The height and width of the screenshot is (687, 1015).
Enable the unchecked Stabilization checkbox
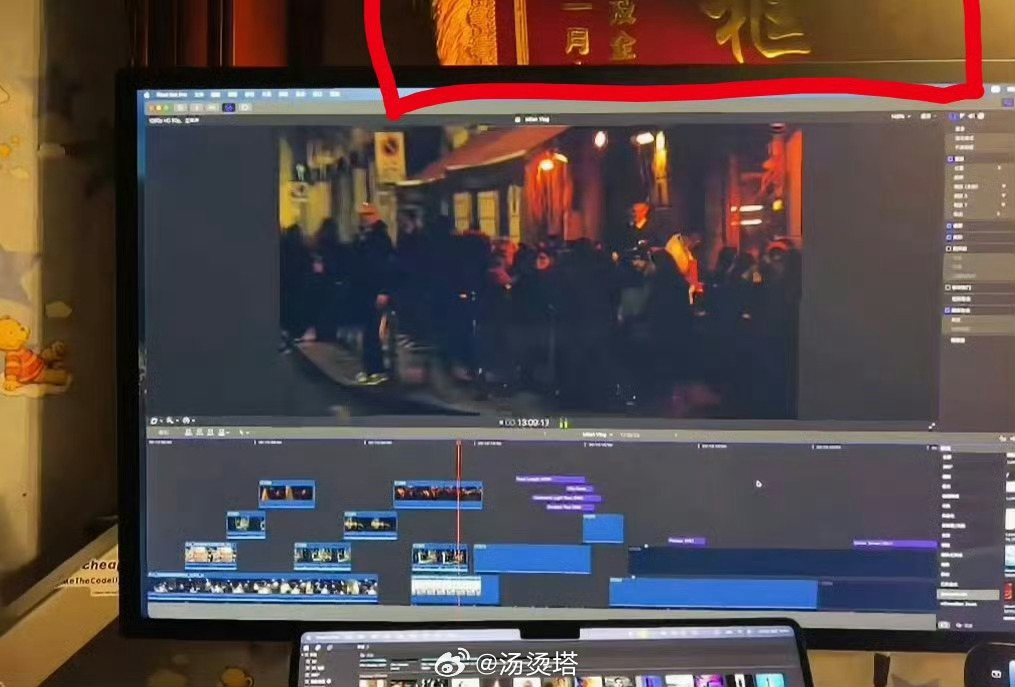[949, 249]
